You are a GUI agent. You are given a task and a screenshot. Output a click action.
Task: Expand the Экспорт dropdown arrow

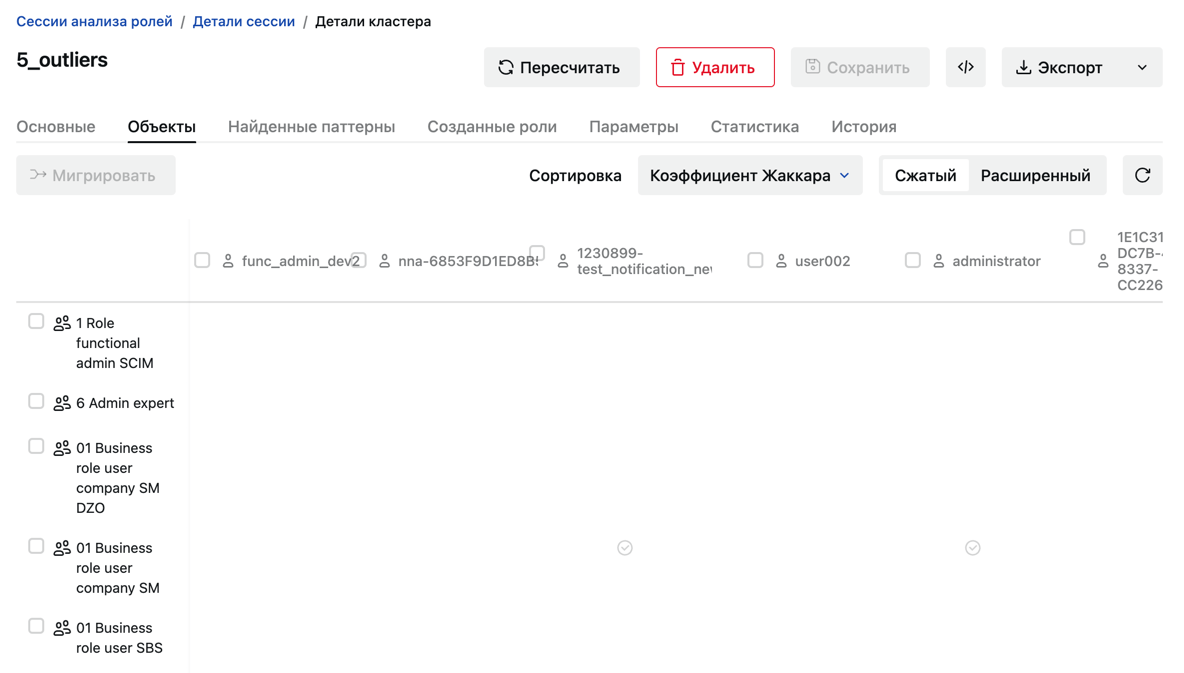click(1142, 67)
